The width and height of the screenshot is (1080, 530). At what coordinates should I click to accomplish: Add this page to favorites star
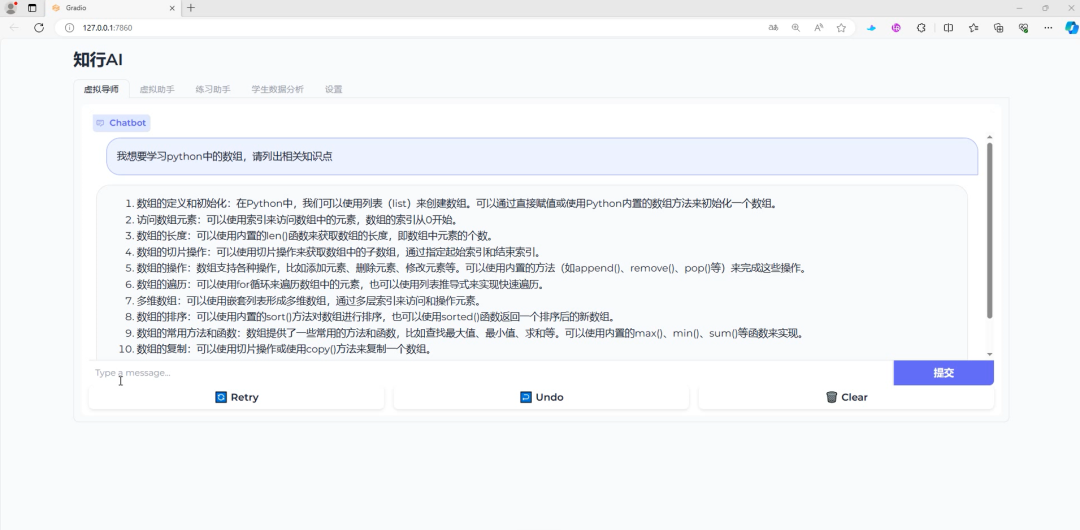[x=841, y=28]
